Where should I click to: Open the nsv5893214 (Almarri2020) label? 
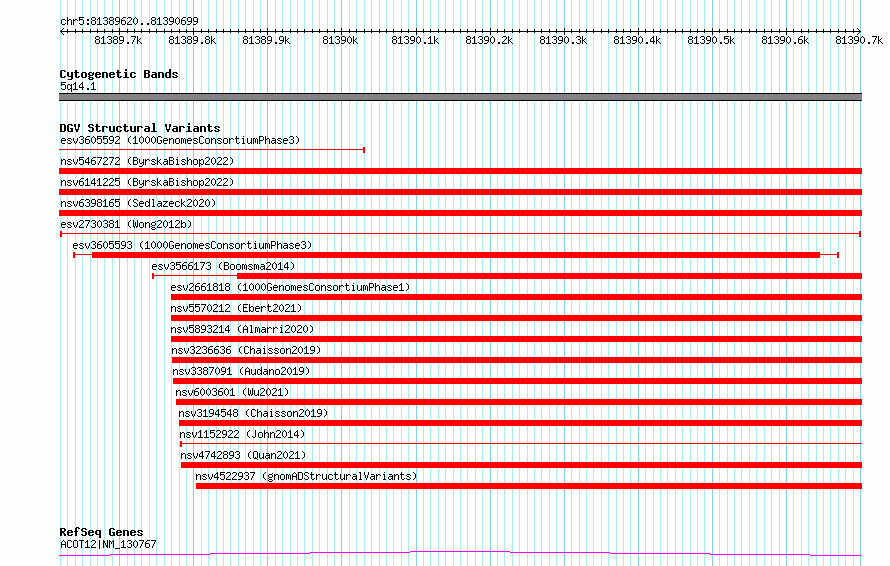(242, 329)
